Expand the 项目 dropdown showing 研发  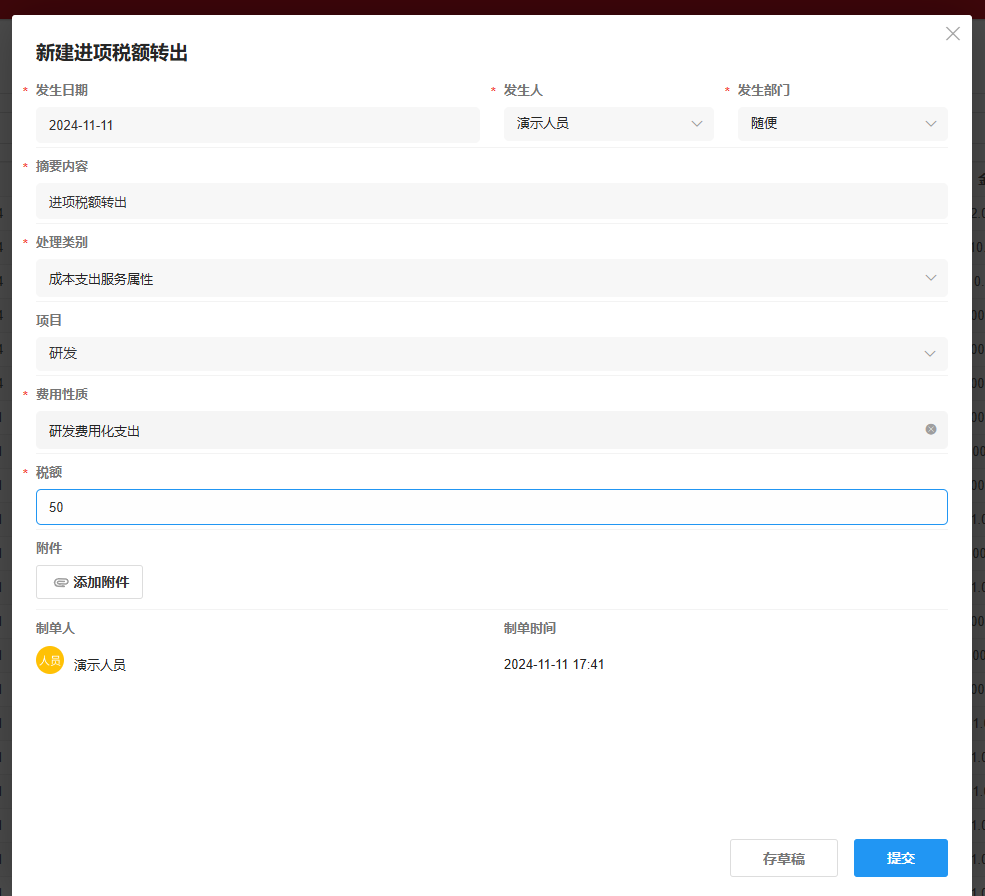(x=480, y=354)
